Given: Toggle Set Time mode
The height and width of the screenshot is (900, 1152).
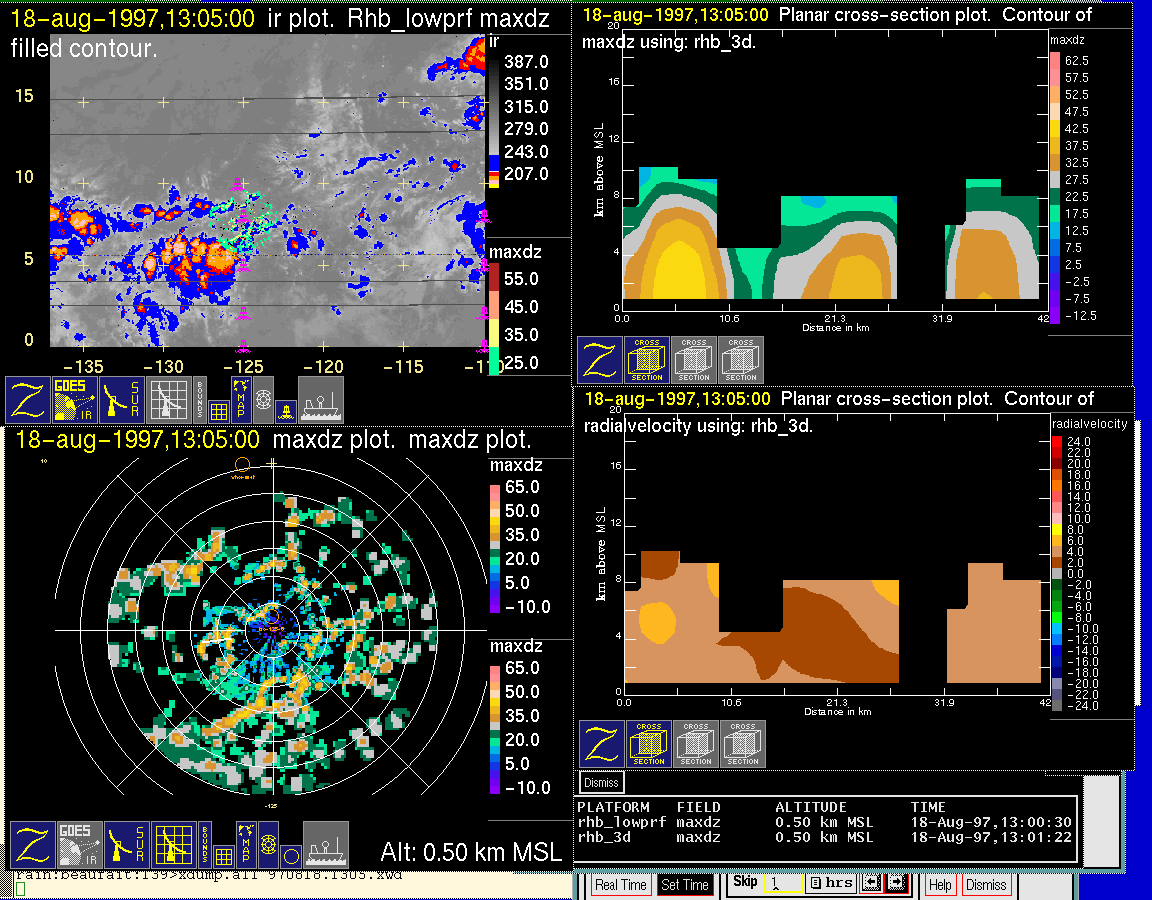Looking at the screenshot, I should 685,885.
